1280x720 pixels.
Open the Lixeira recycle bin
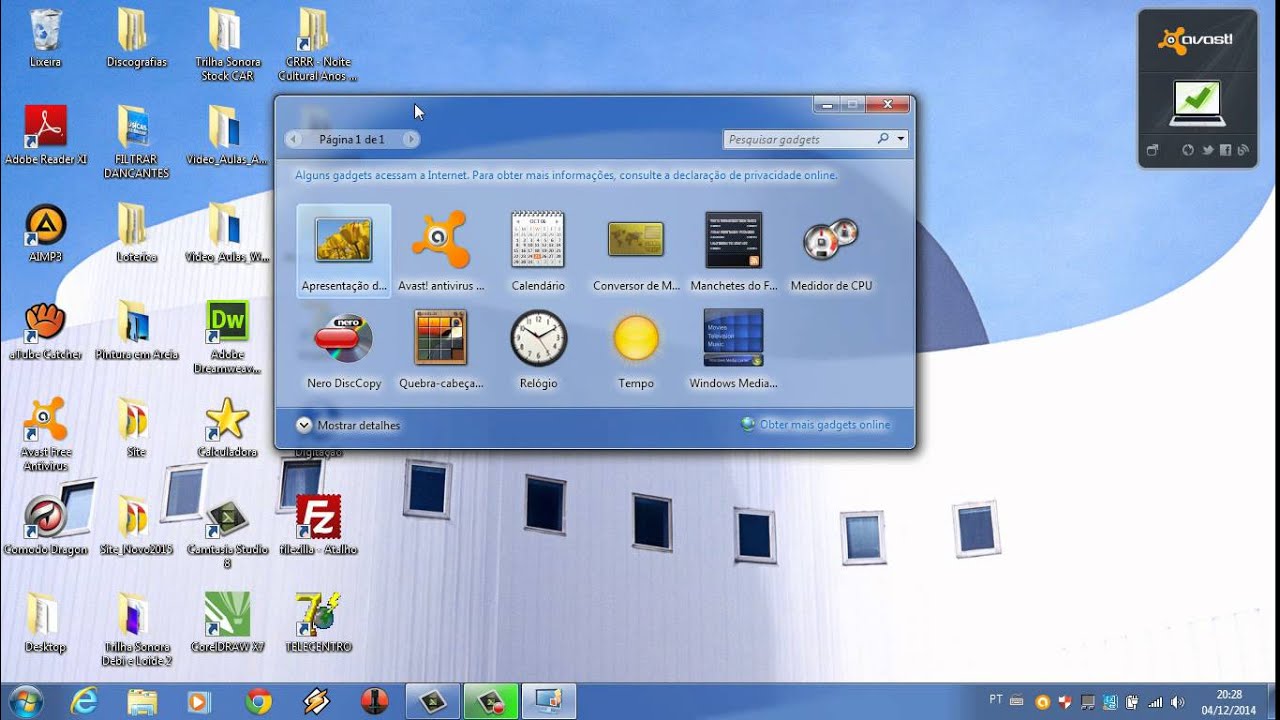click(x=45, y=38)
